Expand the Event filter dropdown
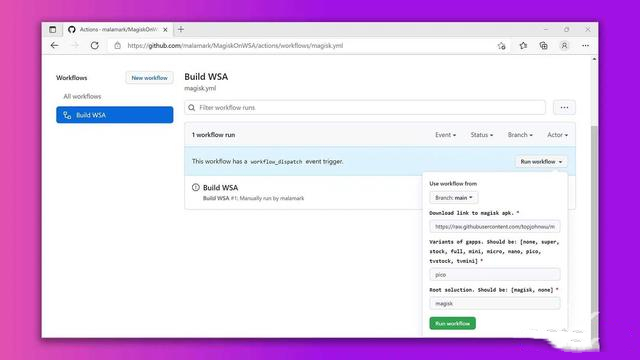Screen dimensions: 640x360 pos(445,135)
